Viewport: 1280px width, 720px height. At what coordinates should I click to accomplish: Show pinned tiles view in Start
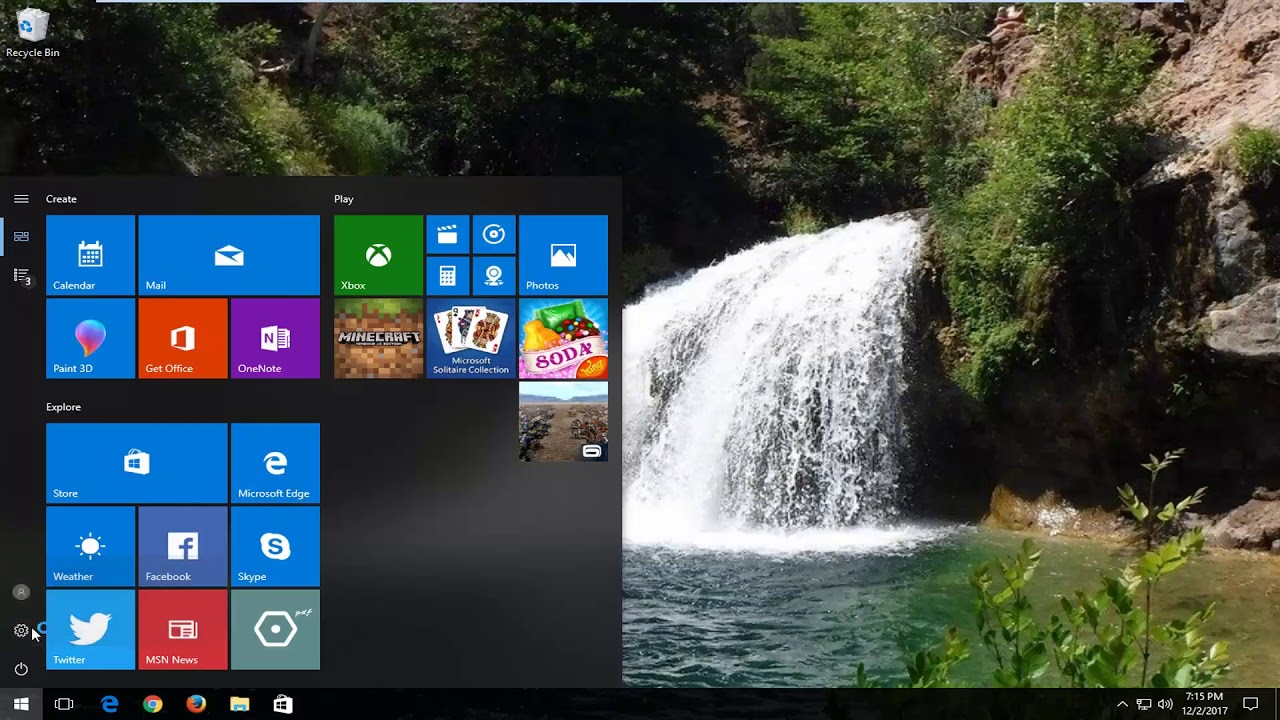click(21, 237)
